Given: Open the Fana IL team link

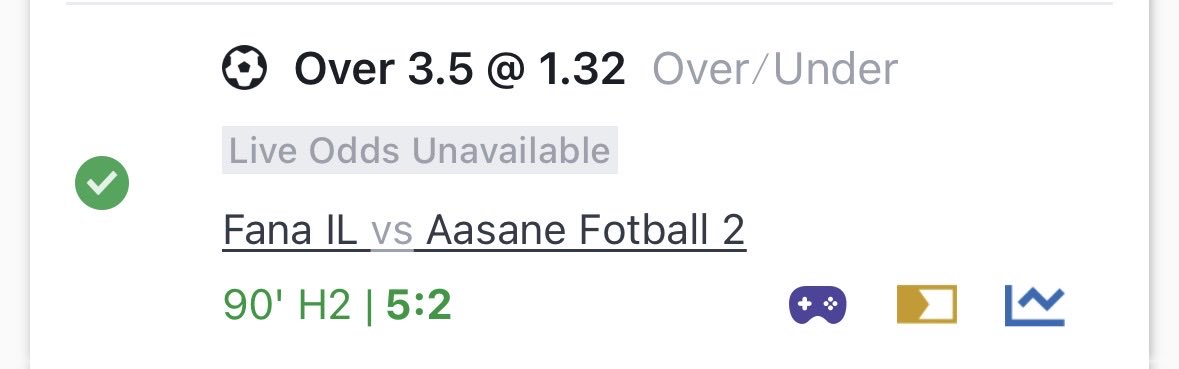Looking at the screenshot, I should point(289,230).
